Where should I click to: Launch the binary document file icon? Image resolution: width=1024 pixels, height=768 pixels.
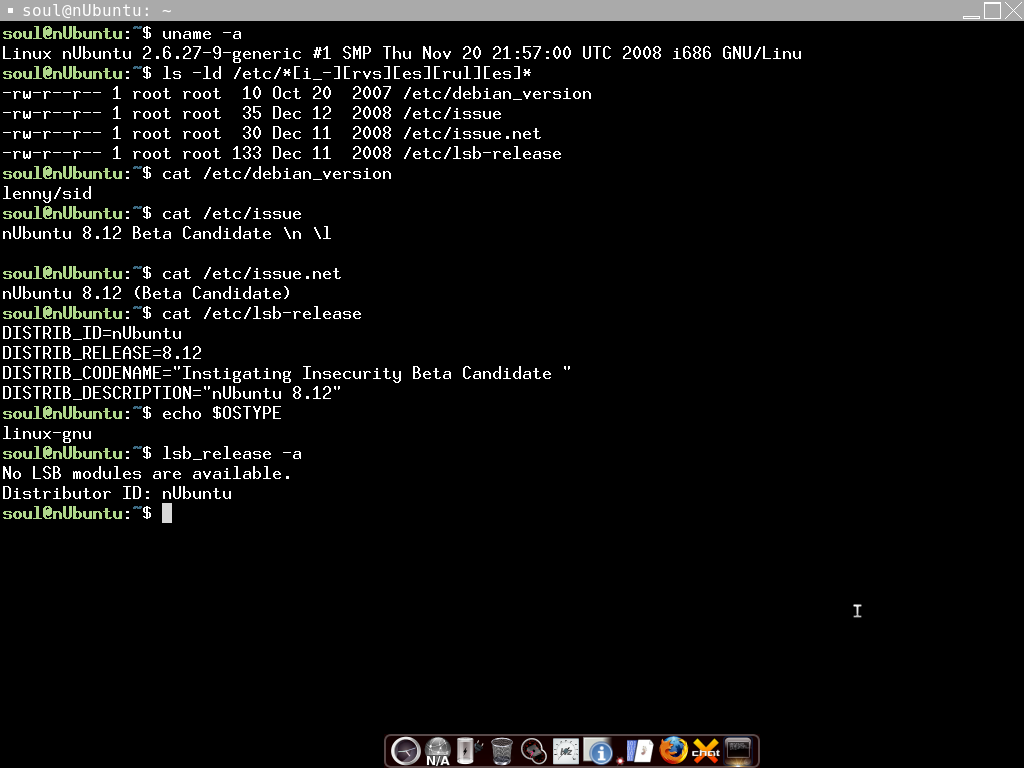(639, 751)
